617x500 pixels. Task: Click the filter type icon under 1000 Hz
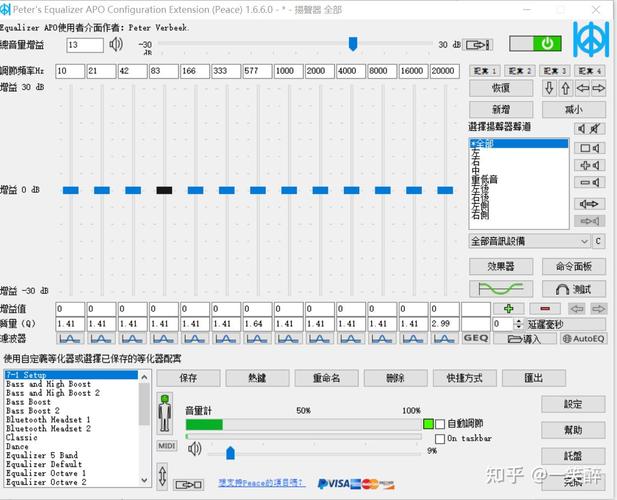point(288,339)
